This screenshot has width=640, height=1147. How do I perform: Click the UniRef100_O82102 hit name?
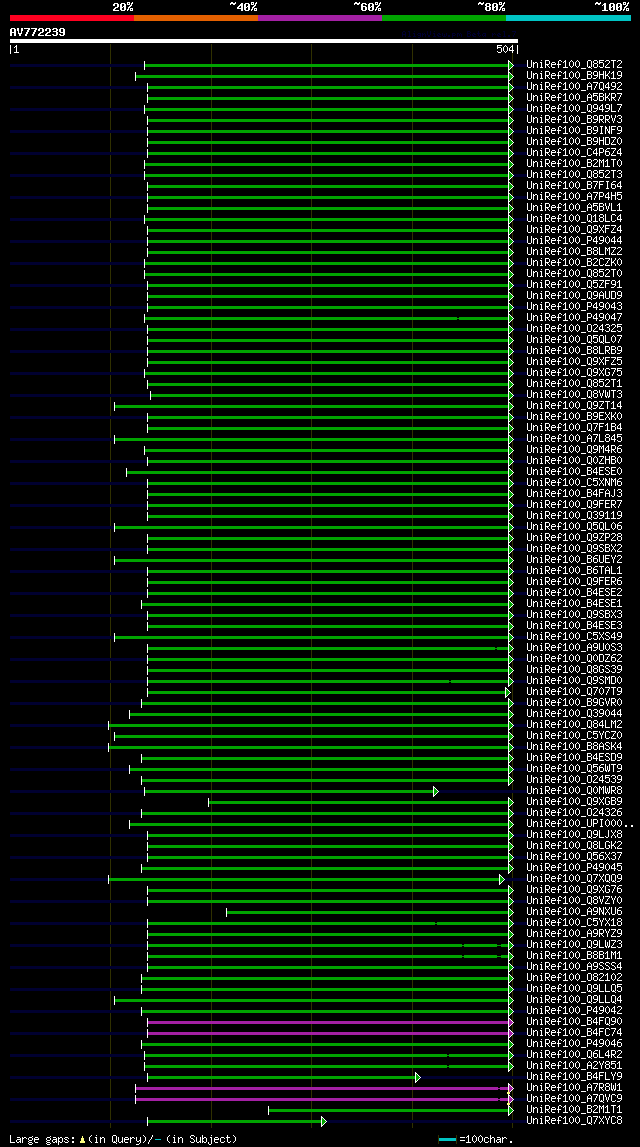coord(574,978)
